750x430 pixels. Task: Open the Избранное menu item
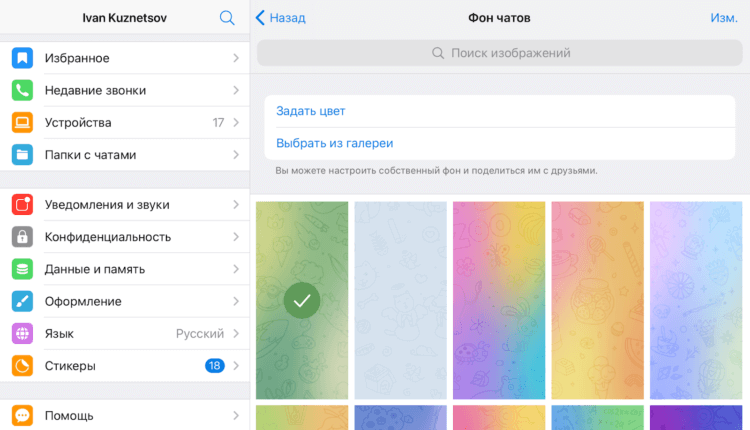125,58
